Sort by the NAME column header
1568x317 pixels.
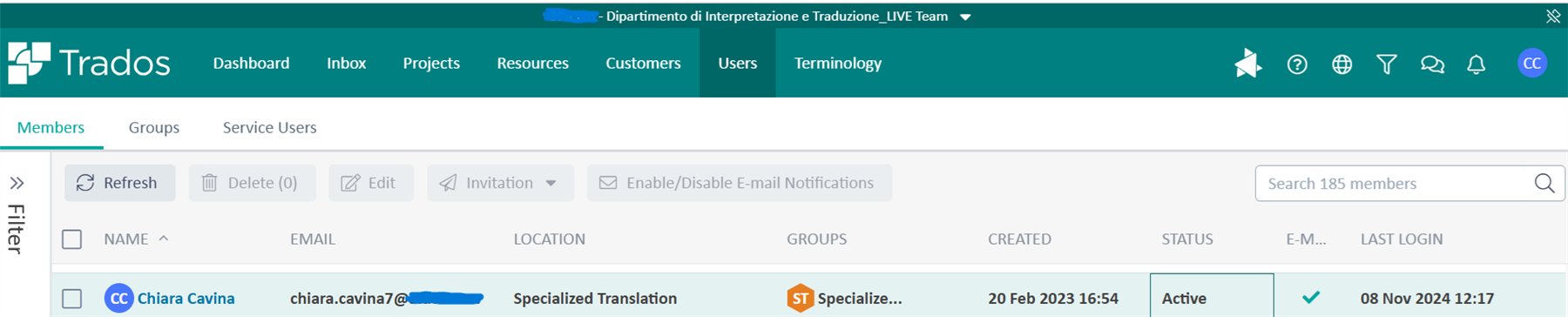[x=126, y=239]
